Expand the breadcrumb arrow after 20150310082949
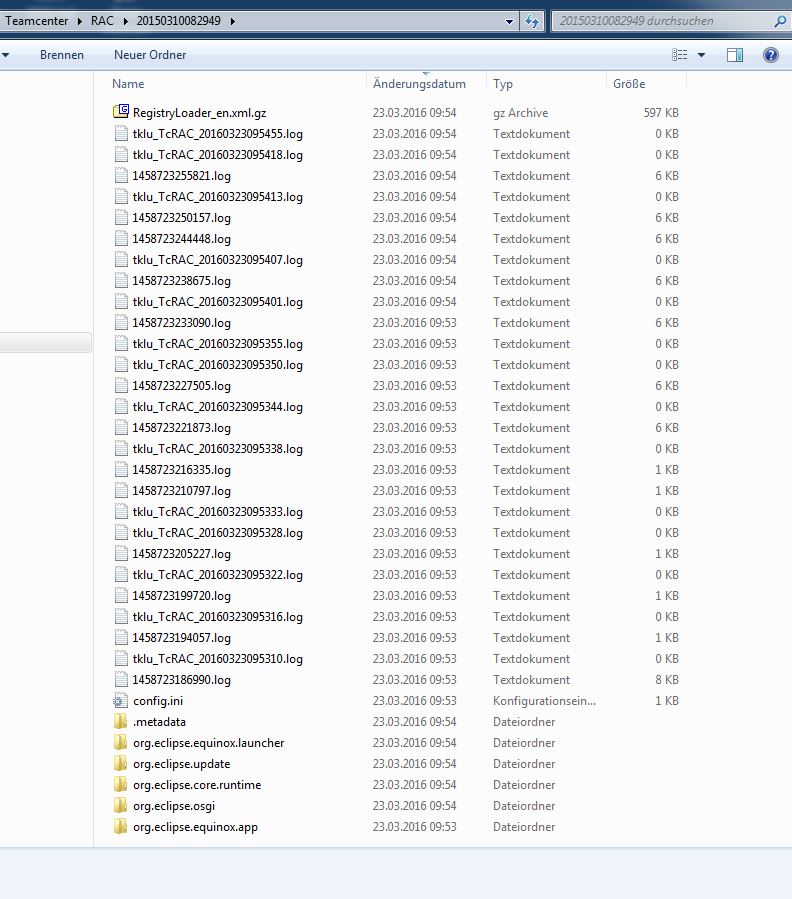The height and width of the screenshot is (899, 792). [232, 21]
